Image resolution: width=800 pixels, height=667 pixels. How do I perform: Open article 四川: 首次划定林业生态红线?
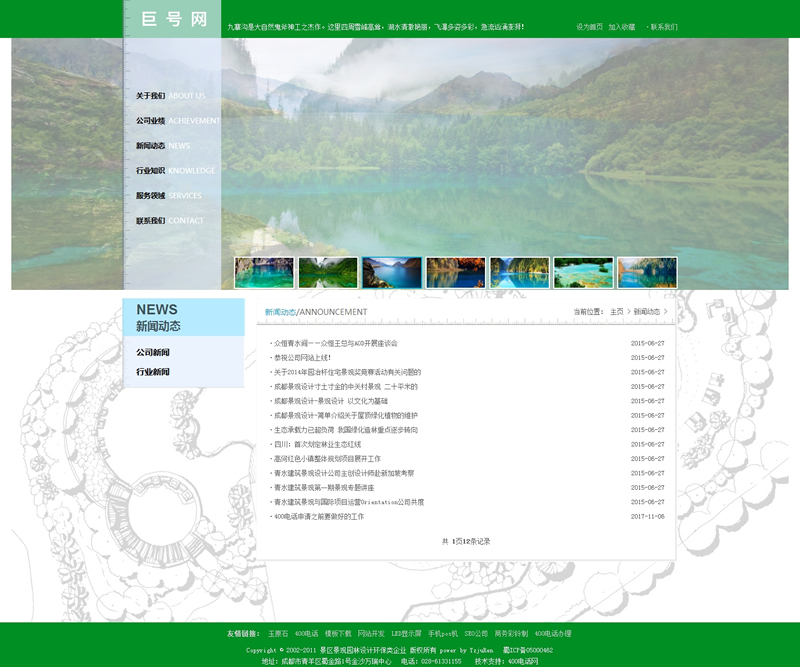pos(317,445)
